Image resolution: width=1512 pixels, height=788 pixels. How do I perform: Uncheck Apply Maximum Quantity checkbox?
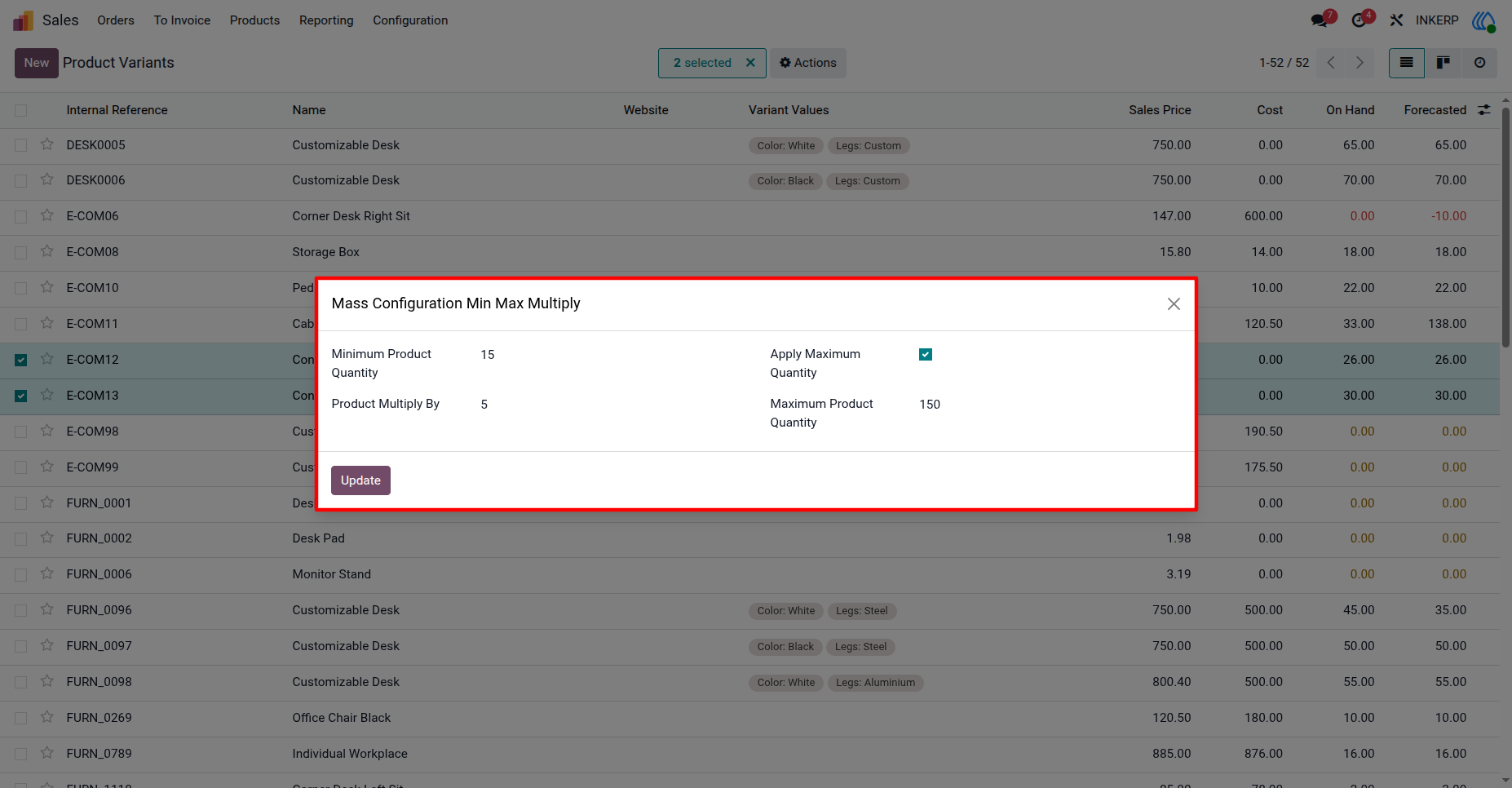click(926, 354)
